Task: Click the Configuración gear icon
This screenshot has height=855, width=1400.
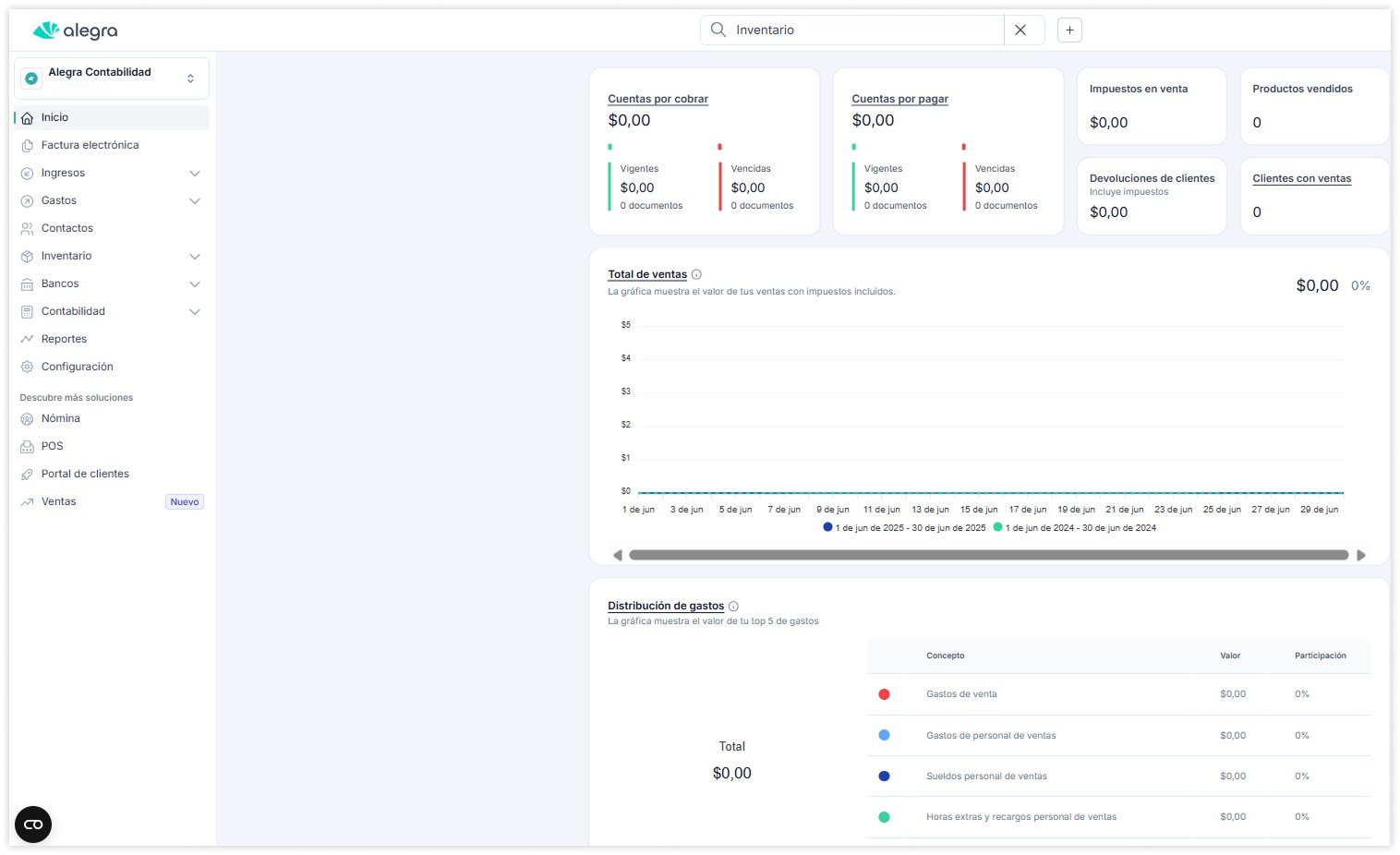Action: 27,367
